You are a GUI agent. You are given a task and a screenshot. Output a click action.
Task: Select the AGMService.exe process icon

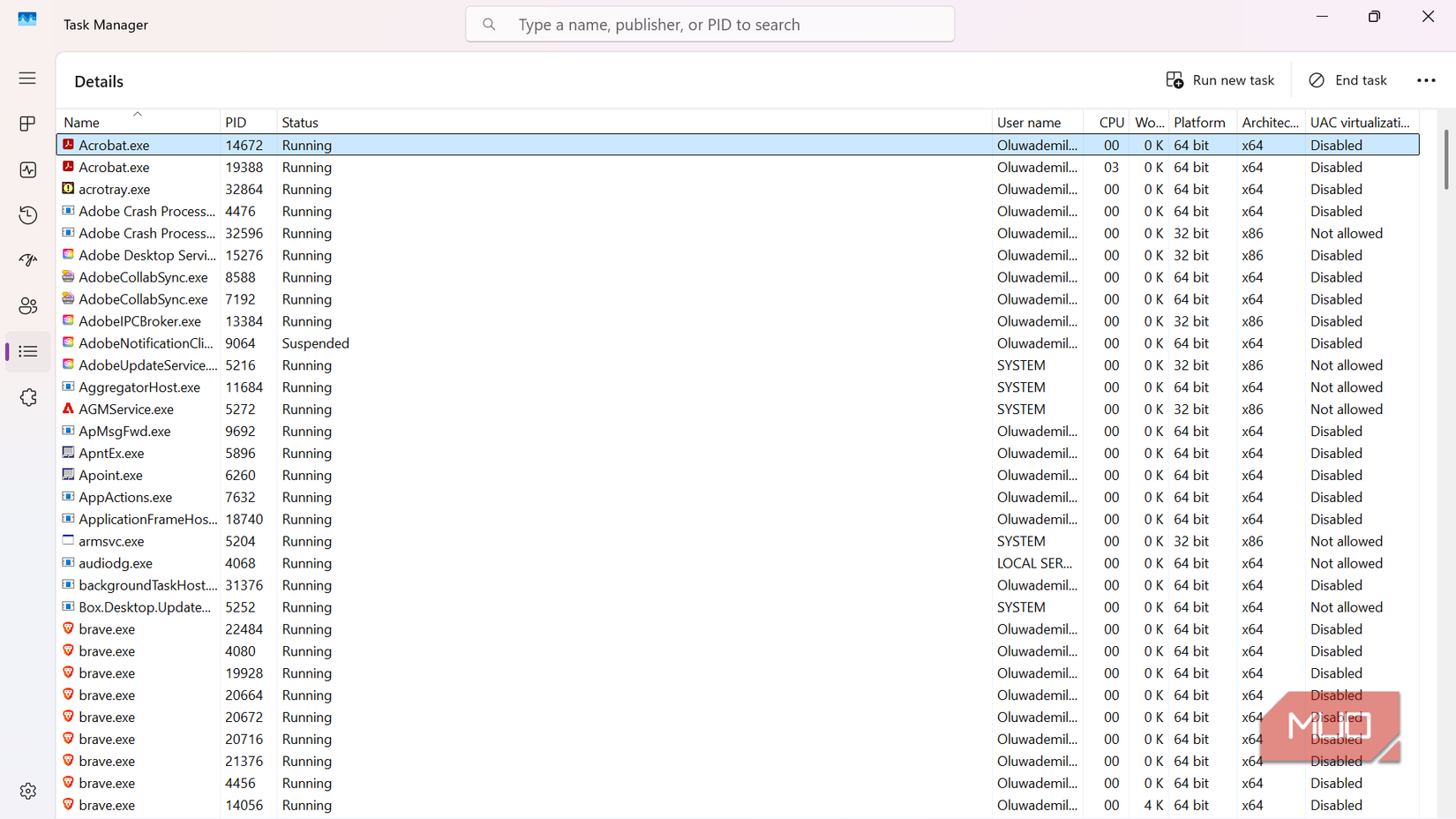click(x=68, y=408)
